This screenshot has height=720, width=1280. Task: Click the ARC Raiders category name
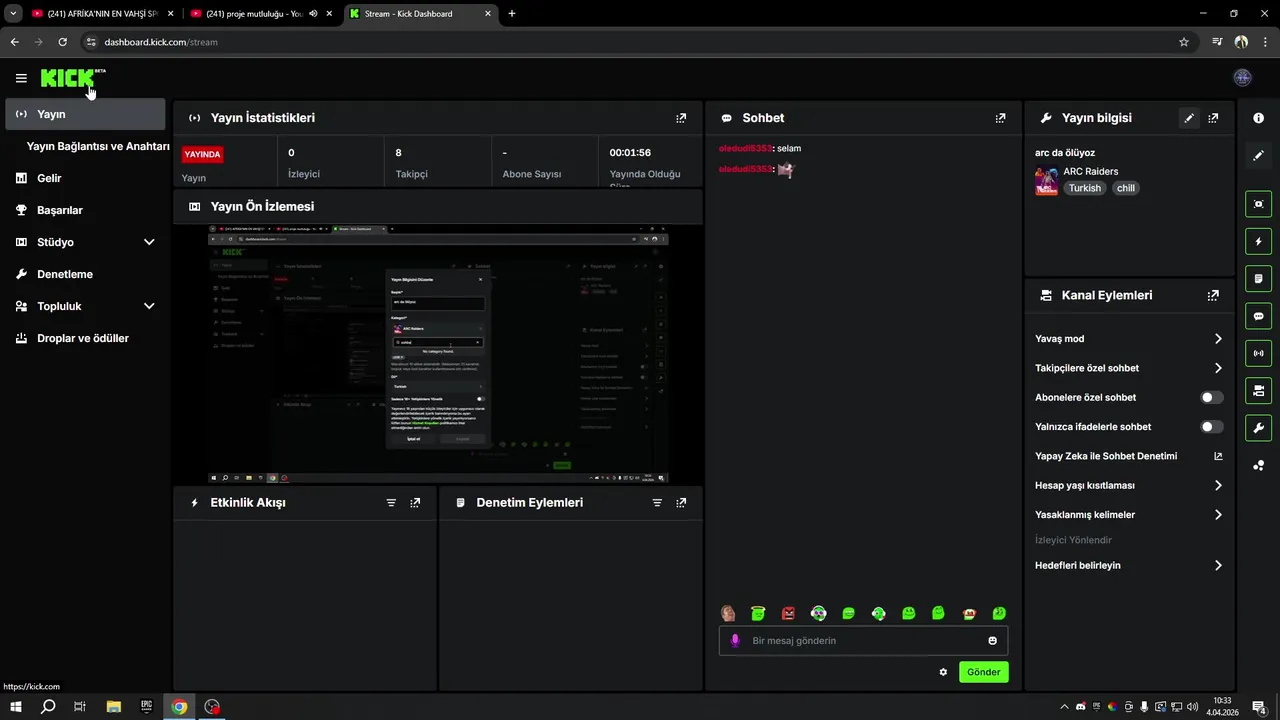point(1090,172)
